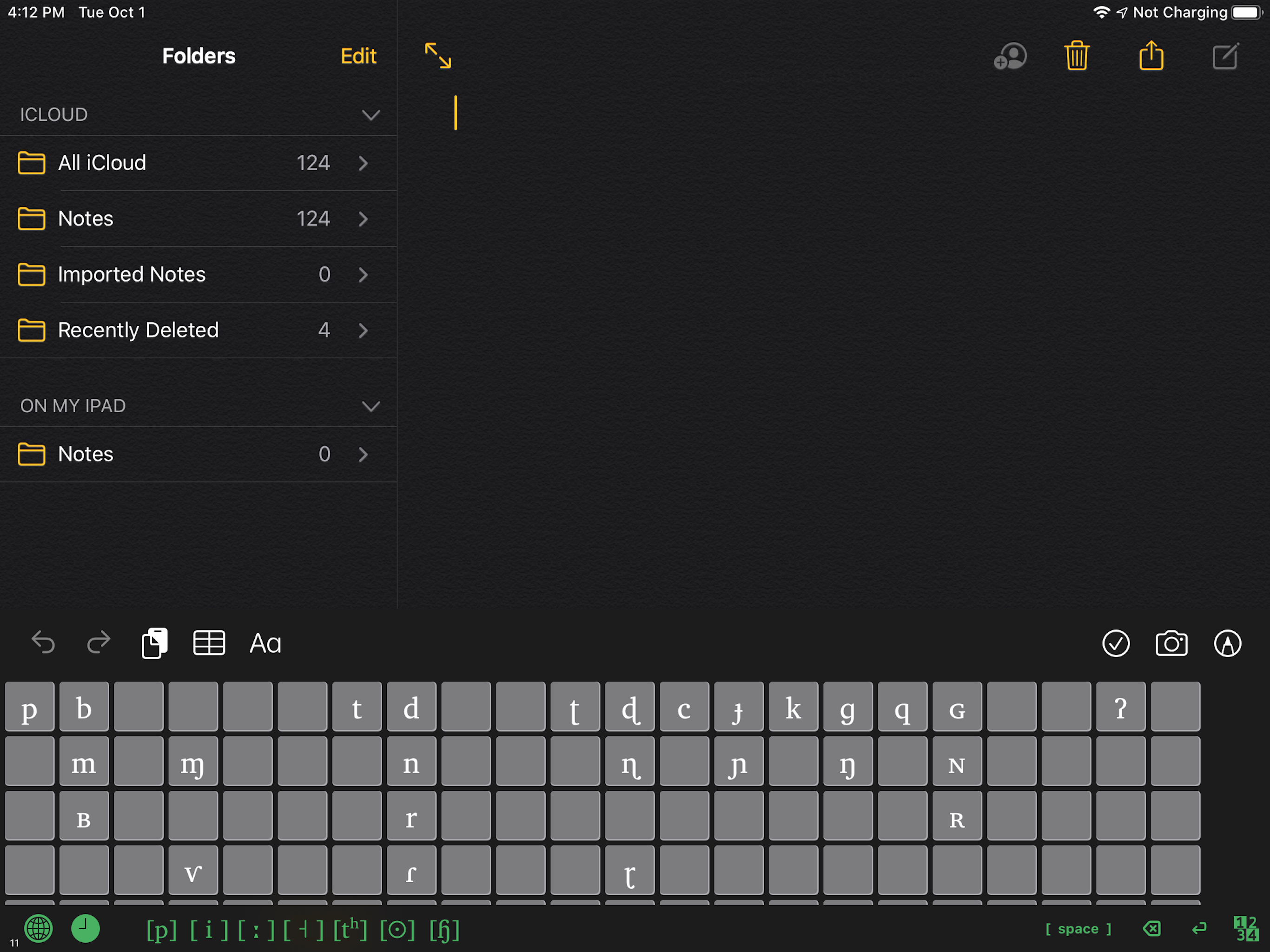
Task: Open recent symbols clock icon
Action: click(x=86, y=928)
